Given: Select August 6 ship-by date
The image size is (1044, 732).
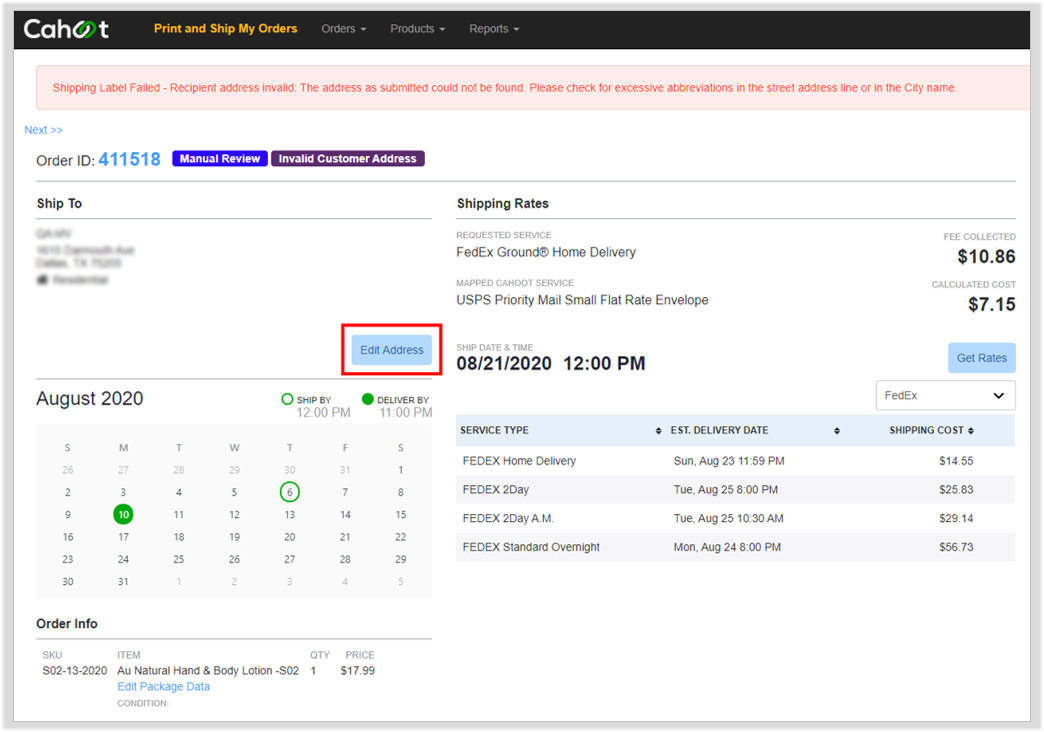Looking at the screenshot, I should click(290, 492).
